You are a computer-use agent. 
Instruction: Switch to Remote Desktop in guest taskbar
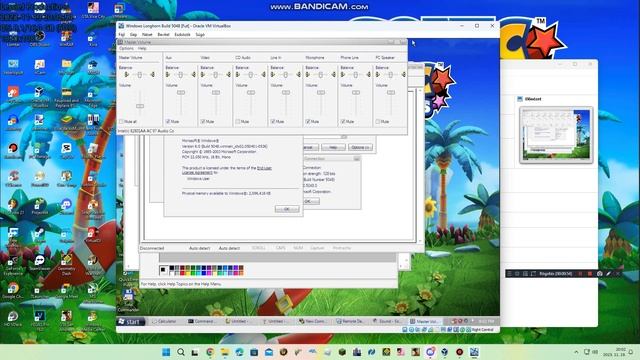click(350, 322)
